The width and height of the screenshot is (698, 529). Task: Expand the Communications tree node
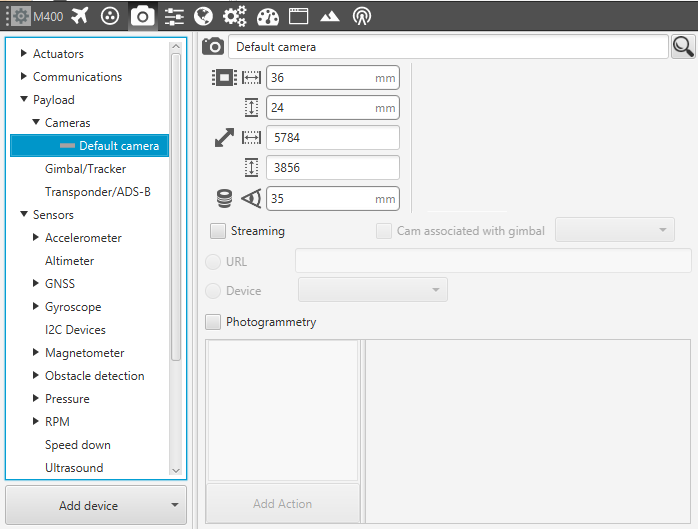[24, 76]
